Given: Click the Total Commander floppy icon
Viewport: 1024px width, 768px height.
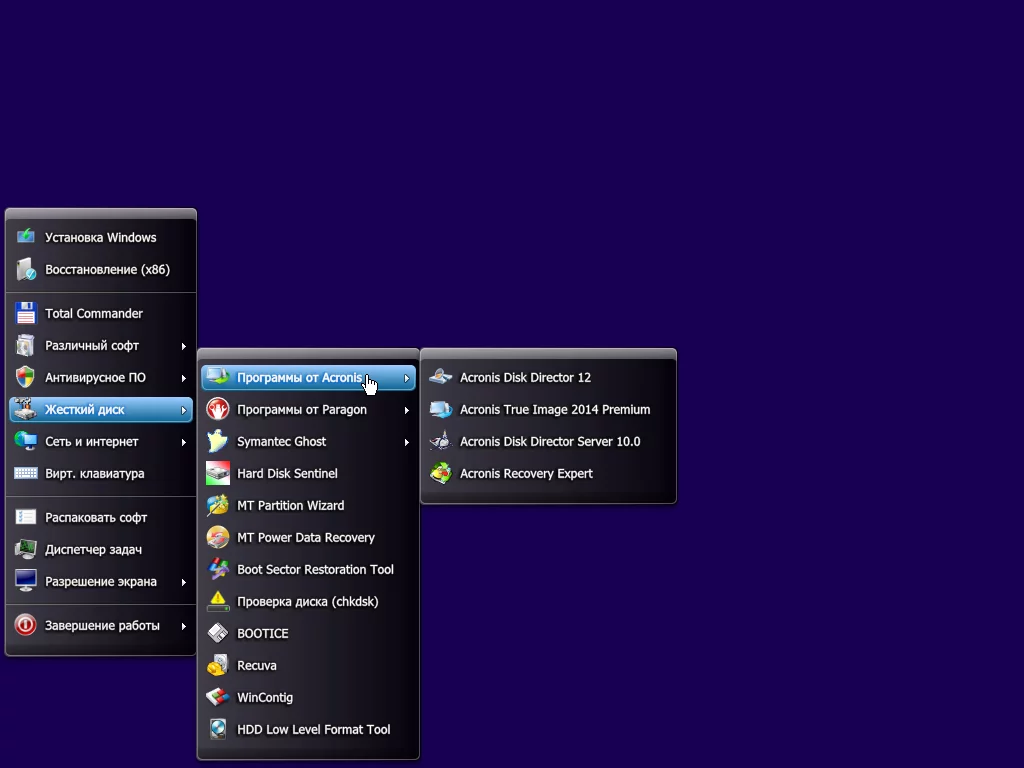Looking at the screenshot, I should (25, 313).
